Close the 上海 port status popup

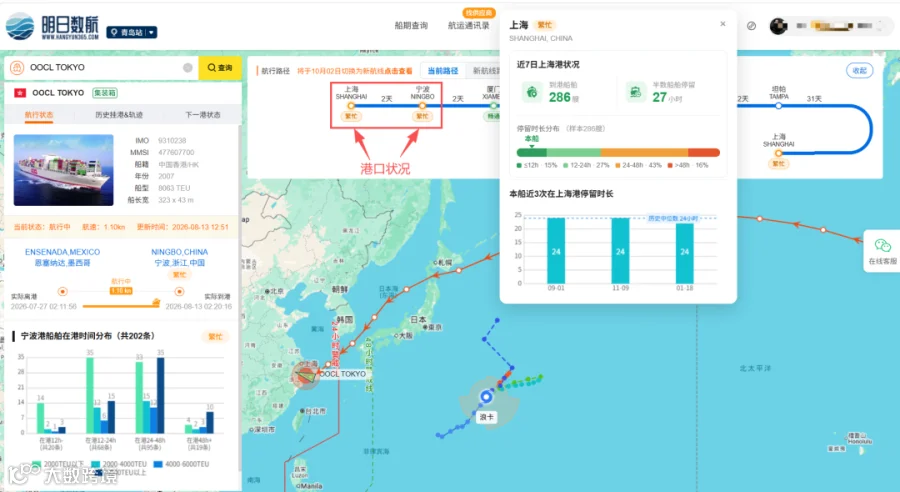pyautogui.click(x=723, y=24)
